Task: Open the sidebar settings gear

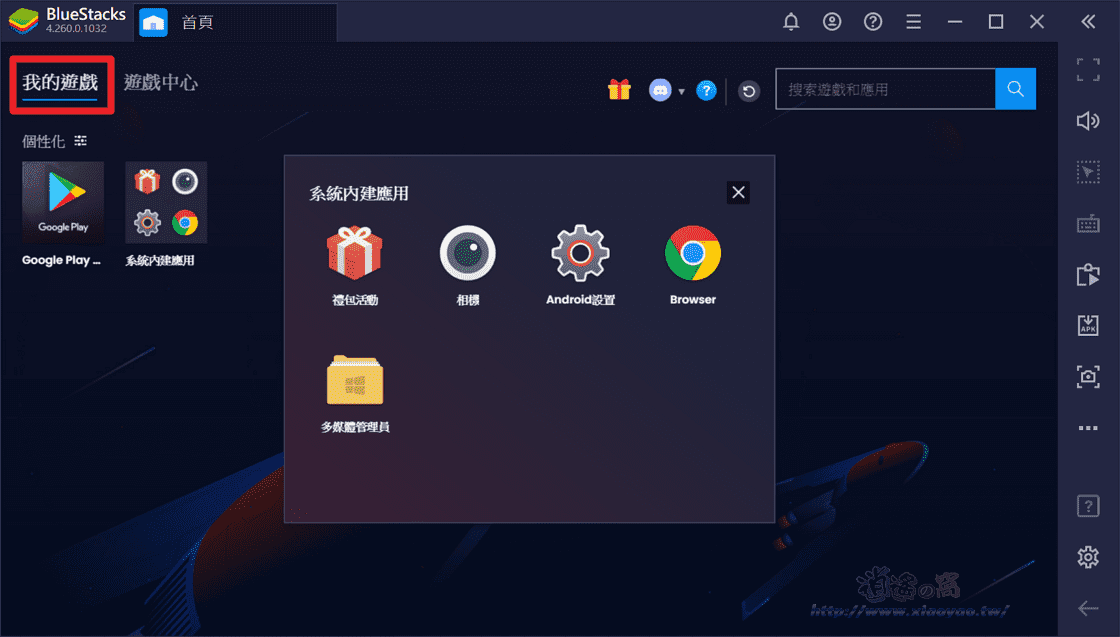Action: (x=1088, y=557)
